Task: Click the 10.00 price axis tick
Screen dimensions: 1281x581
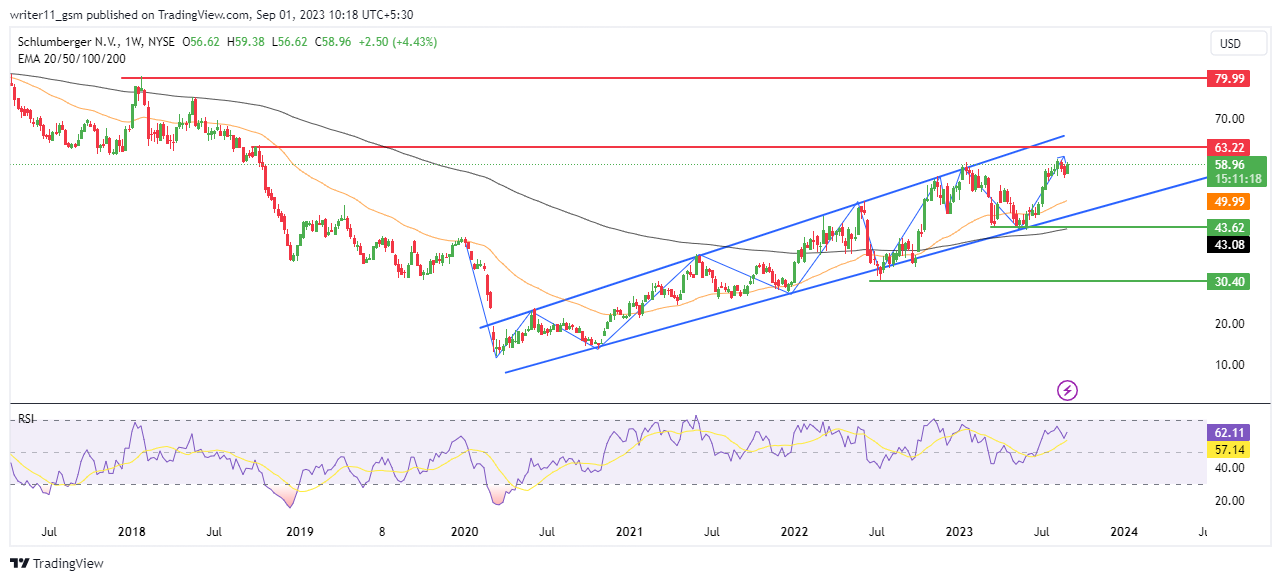Action: pyautogui.click(x=1229, y=365)
